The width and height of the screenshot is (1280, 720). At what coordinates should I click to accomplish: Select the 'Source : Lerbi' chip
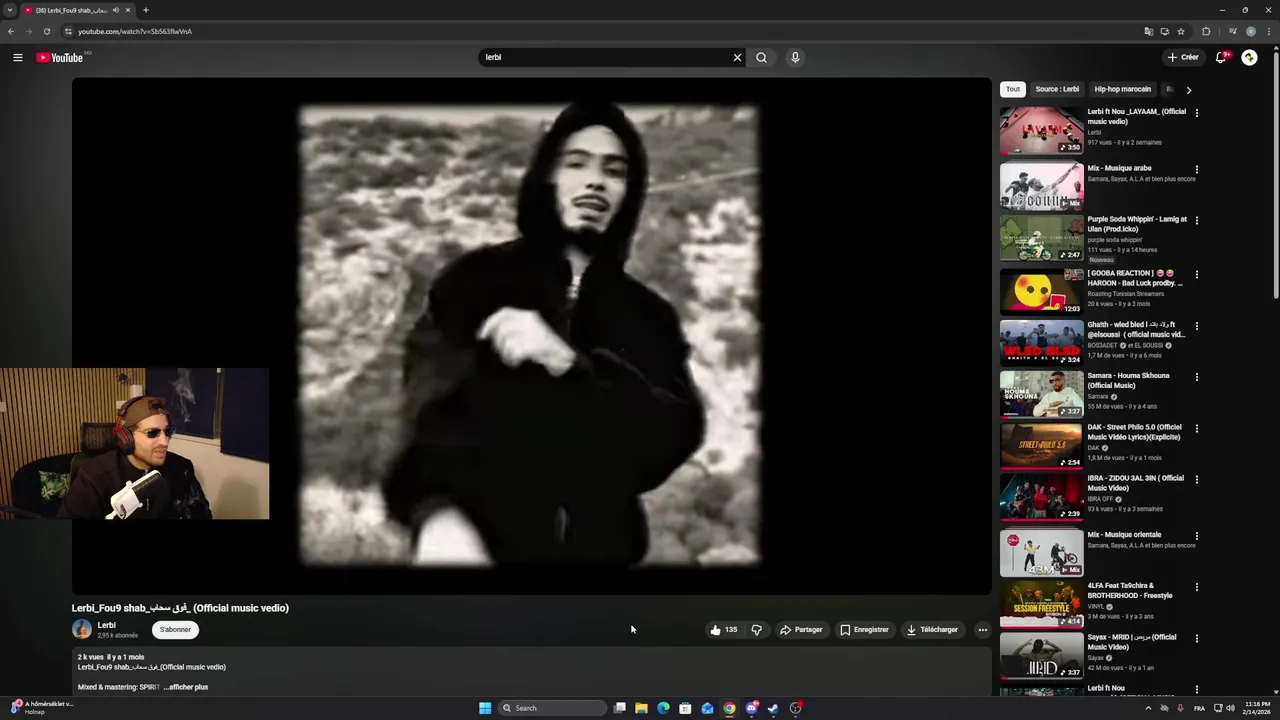(x=1057, y=89)
